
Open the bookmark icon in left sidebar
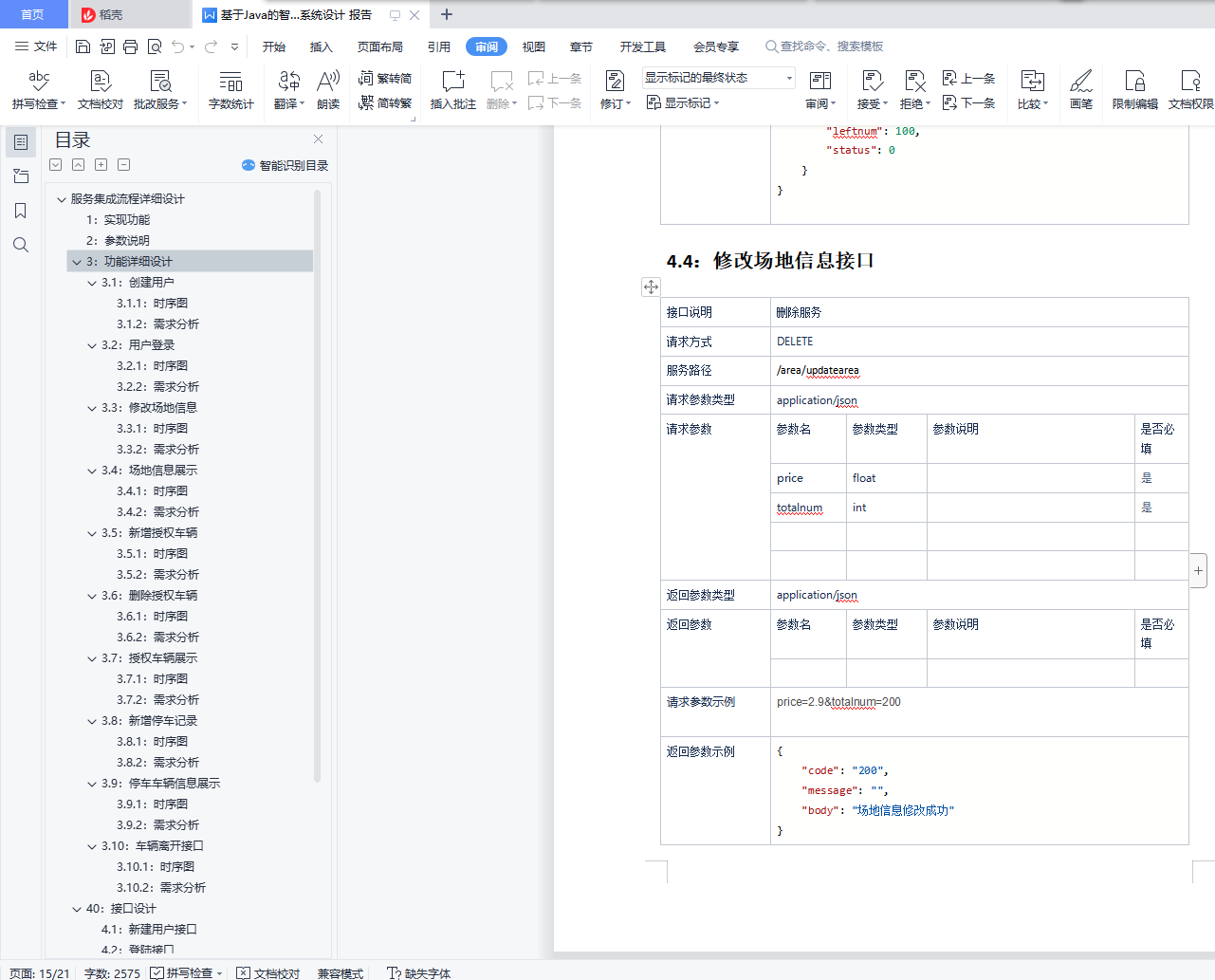click(x=21, y=211)
